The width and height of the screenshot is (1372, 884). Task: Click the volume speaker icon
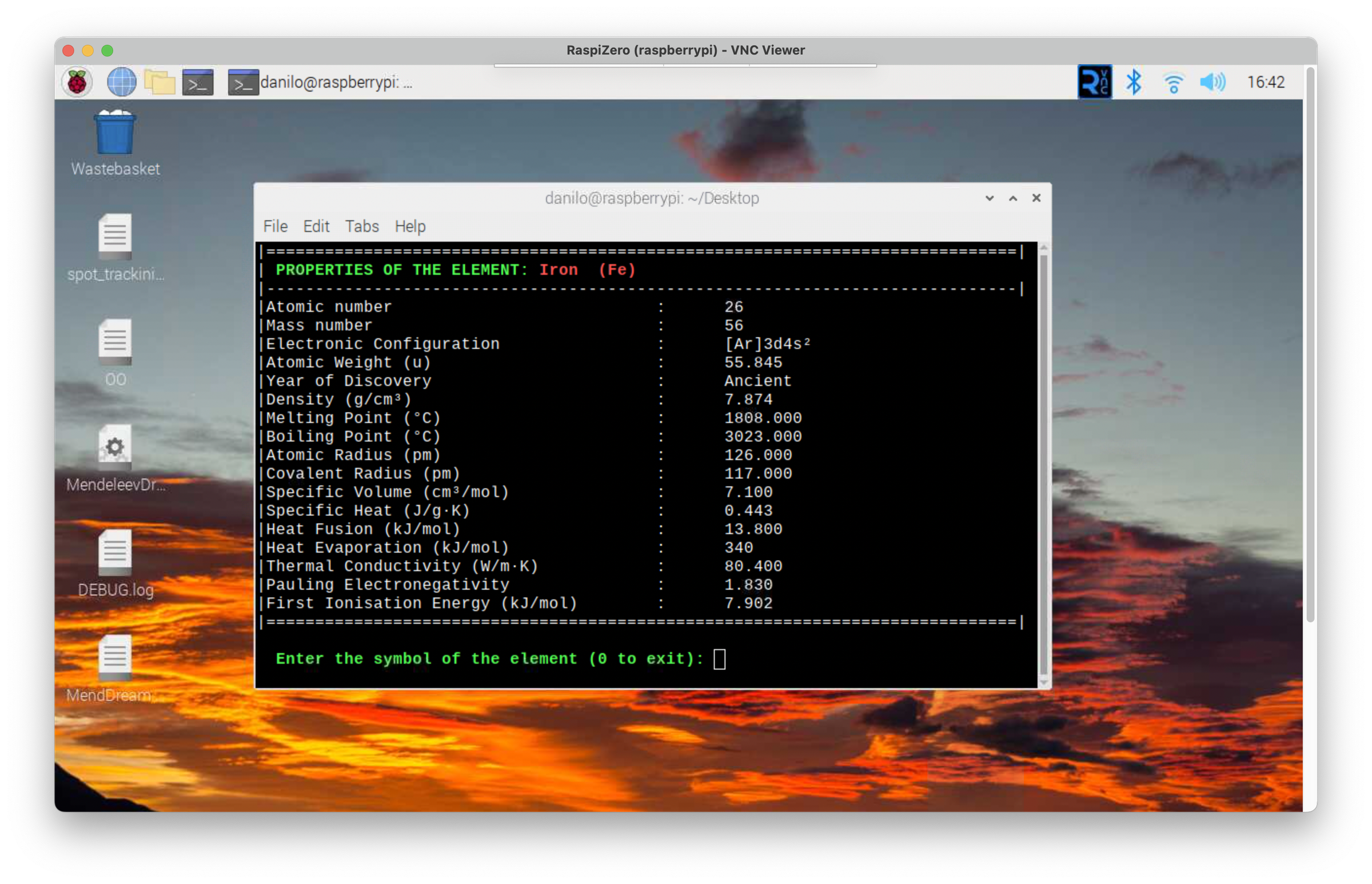point(1212,82)
